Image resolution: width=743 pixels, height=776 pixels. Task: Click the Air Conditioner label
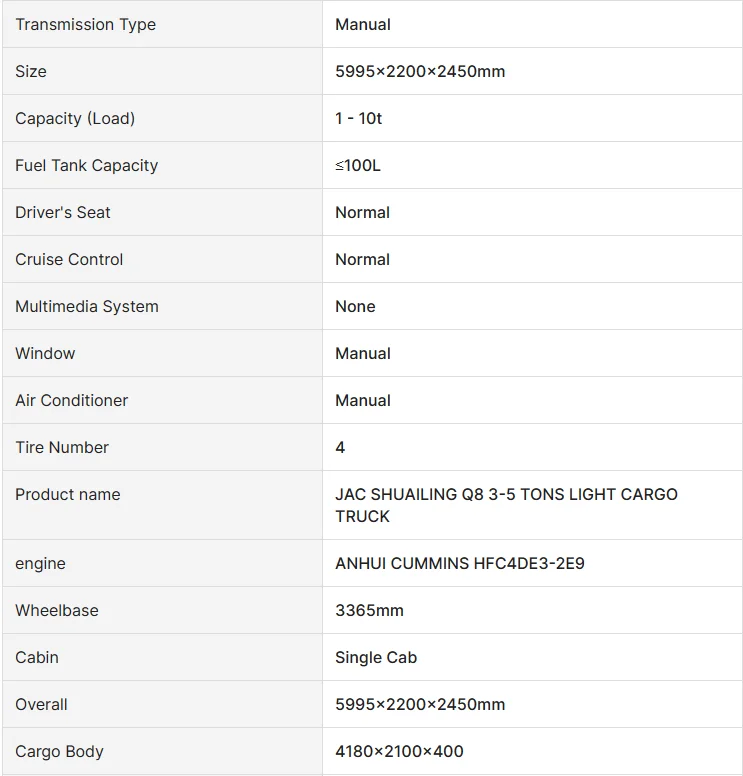pos(72,400)
